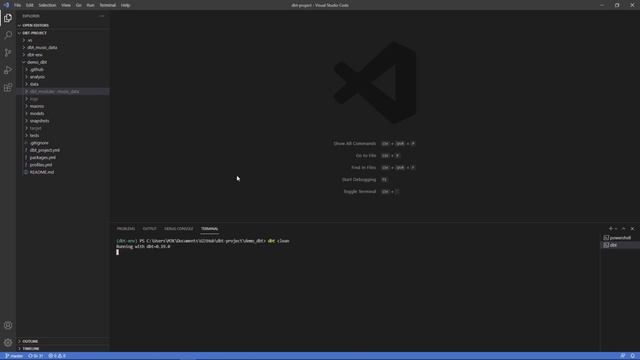Screen dimensions: 640x360
Task: Click the synchronize changes status item
Action: (x=35, y=356)
